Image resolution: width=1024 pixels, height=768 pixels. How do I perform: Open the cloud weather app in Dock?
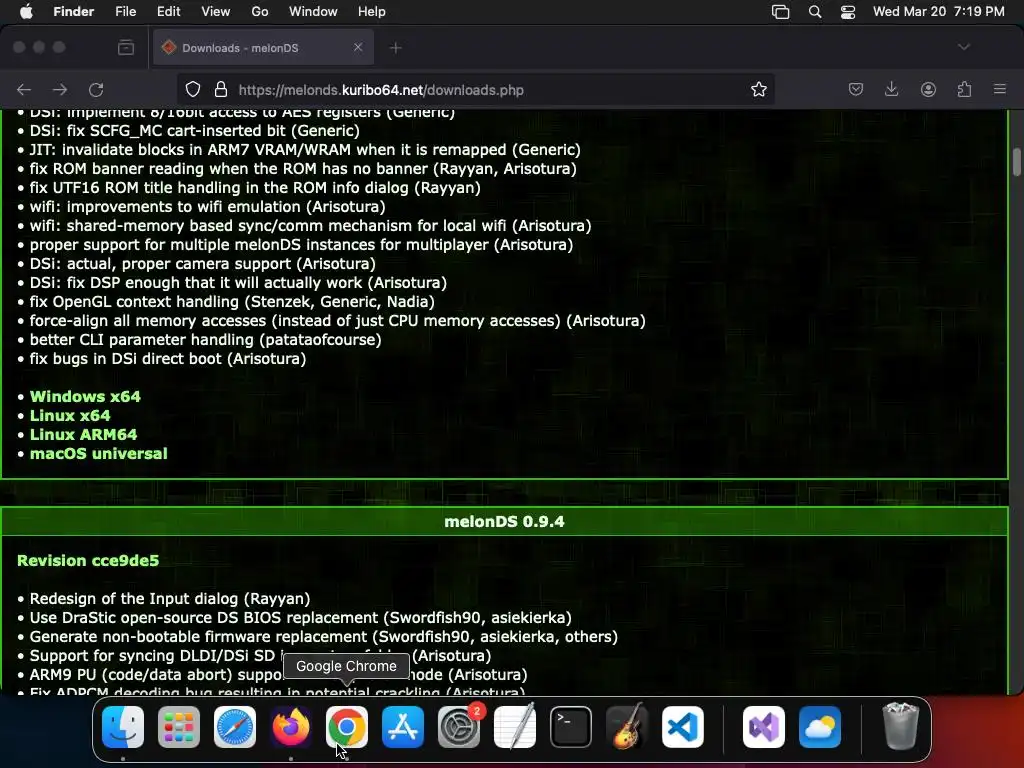[820, 727]
